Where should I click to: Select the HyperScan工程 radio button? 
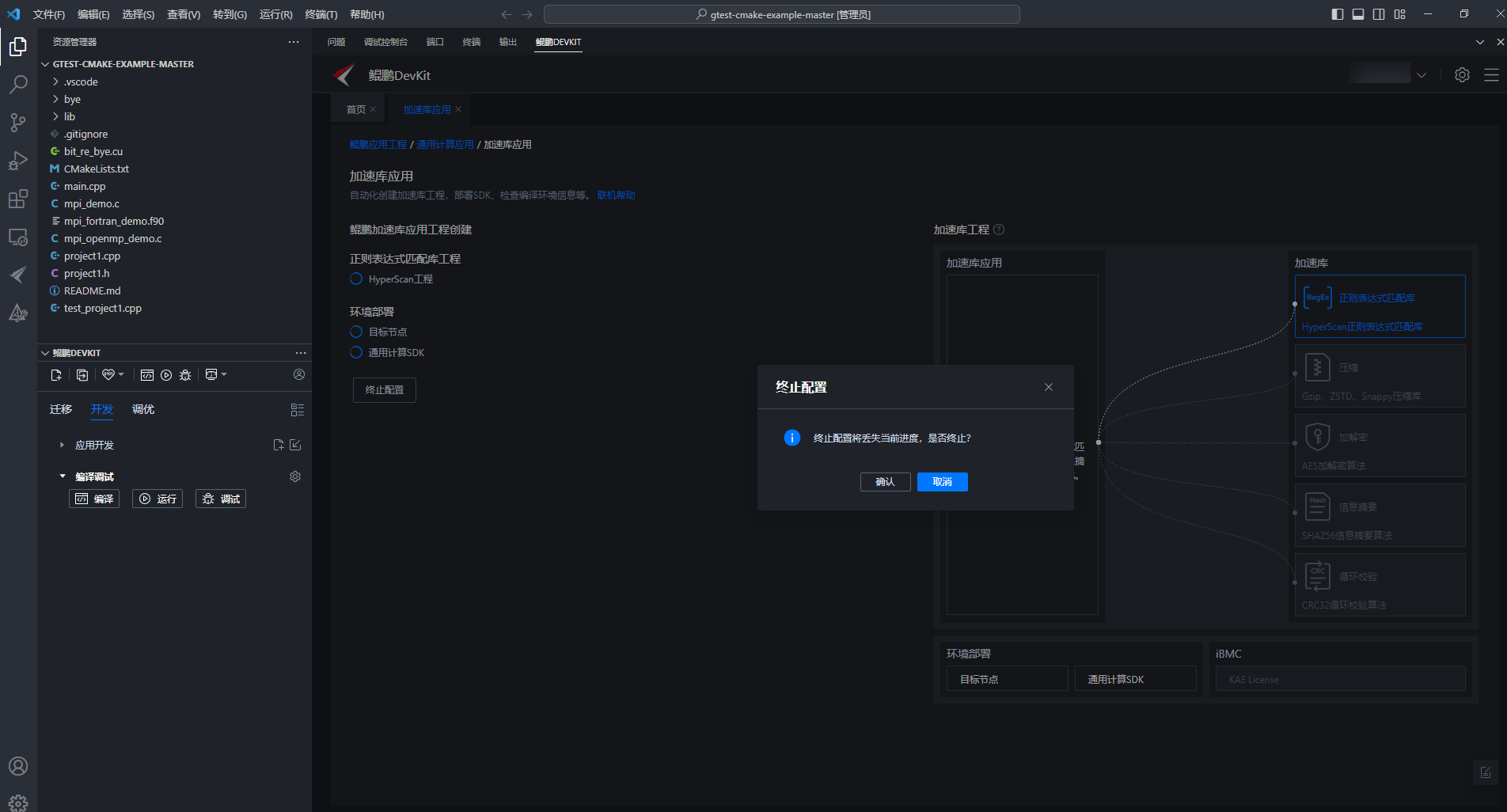(356, 279)
